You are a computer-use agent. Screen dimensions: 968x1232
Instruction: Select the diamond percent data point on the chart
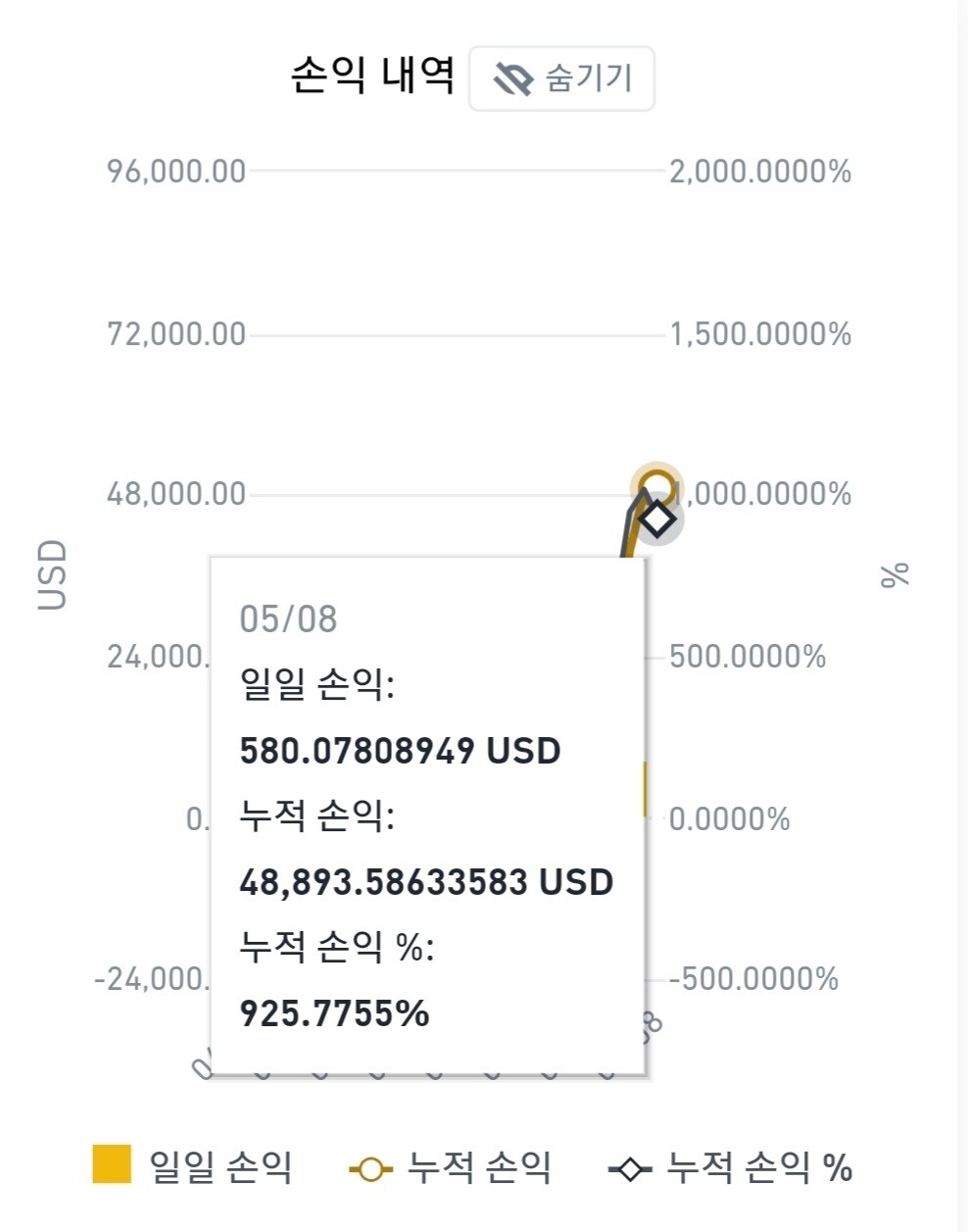657,518
